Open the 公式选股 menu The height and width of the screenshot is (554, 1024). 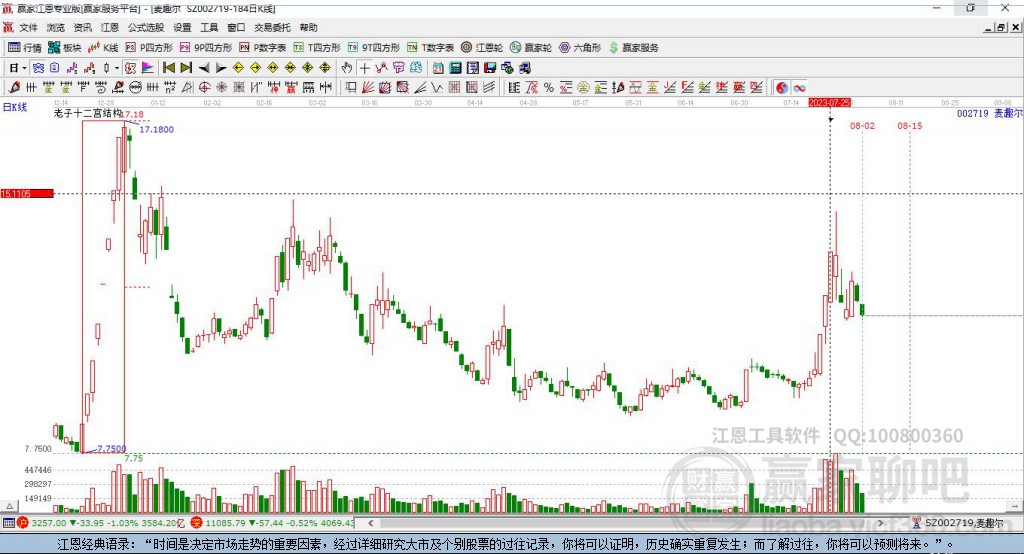146,27
